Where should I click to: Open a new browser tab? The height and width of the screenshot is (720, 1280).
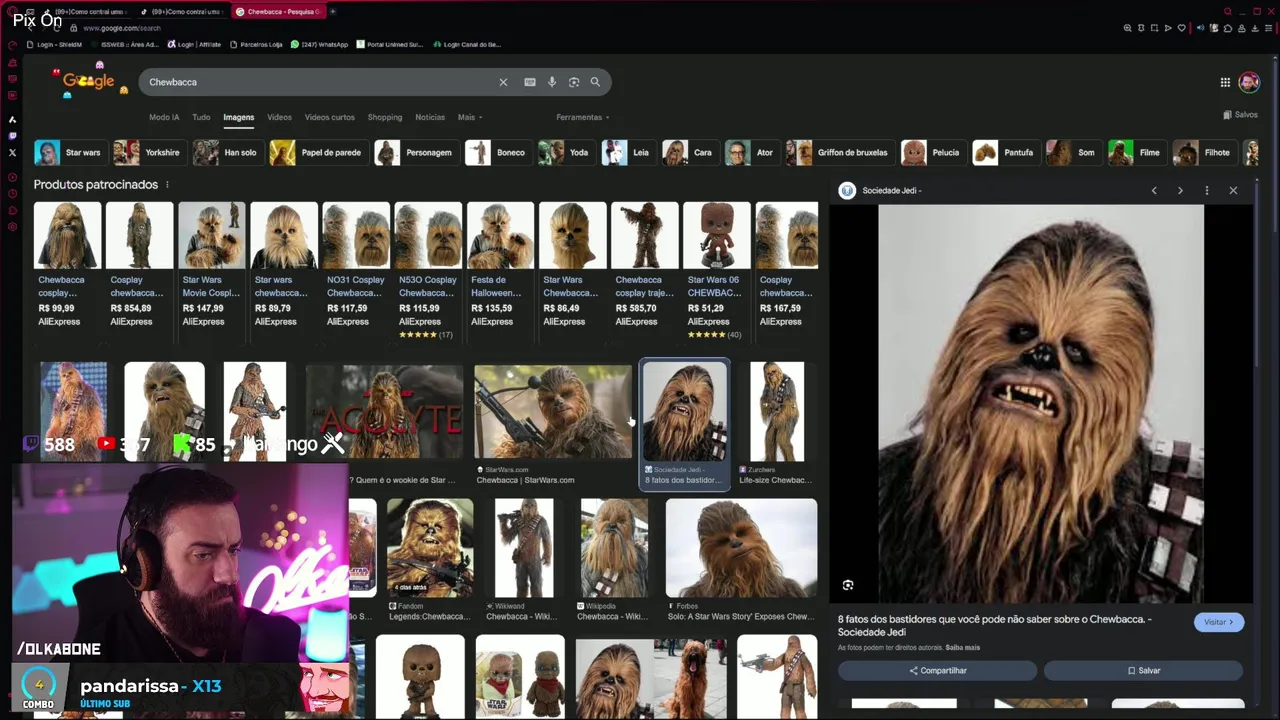coord(333,11)
